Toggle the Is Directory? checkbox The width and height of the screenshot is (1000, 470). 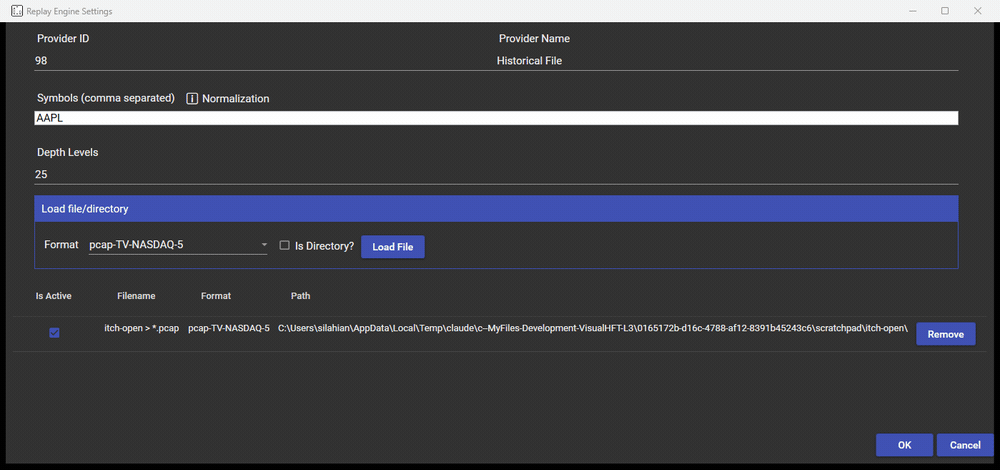[x=285, y=246]
